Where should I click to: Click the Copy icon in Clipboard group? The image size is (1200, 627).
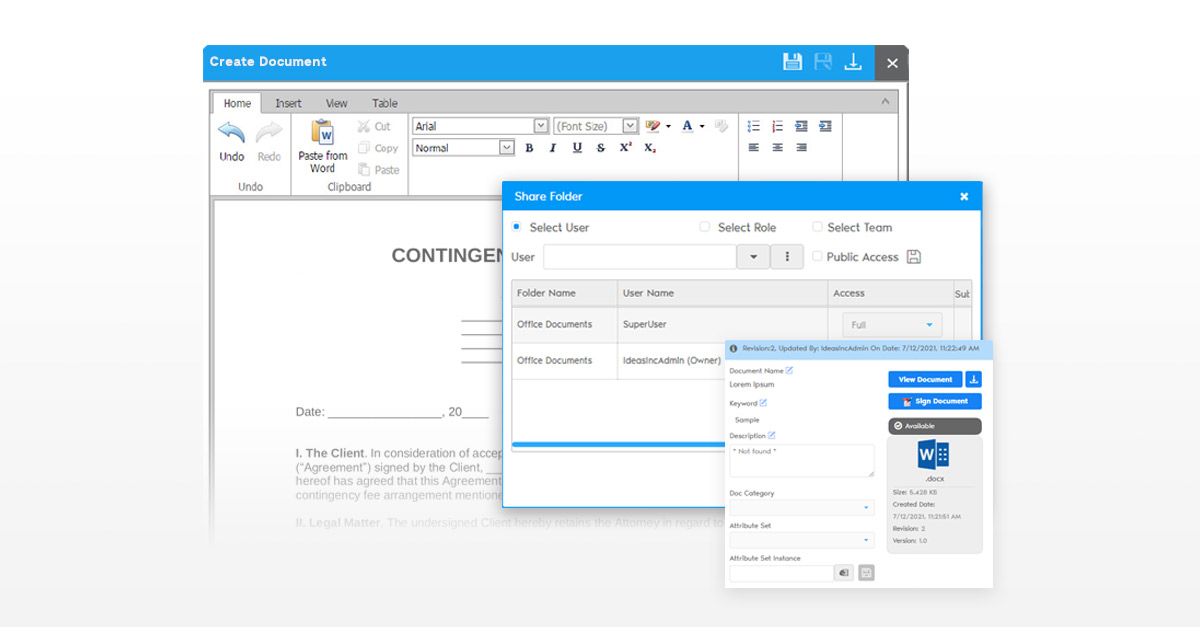point(364,148)
